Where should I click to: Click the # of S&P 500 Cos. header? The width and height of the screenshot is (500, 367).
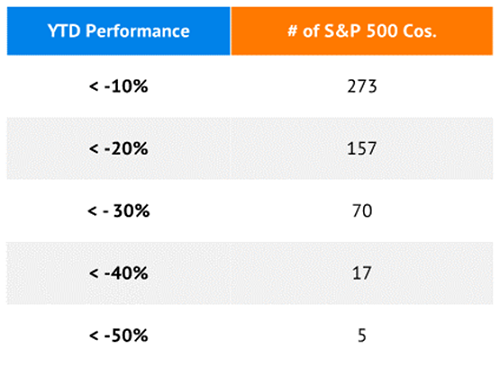point(362,31)
